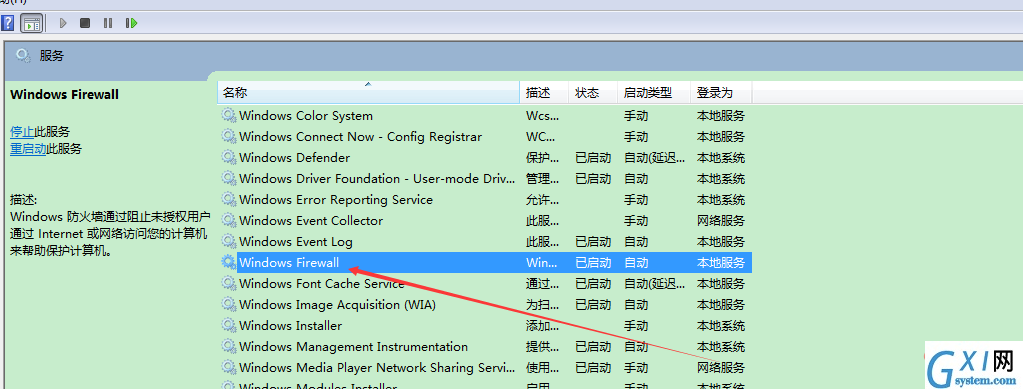Select Windows Image Acquisition (WIA) service name
The image size is (1023, 389).
click(337, 304)
